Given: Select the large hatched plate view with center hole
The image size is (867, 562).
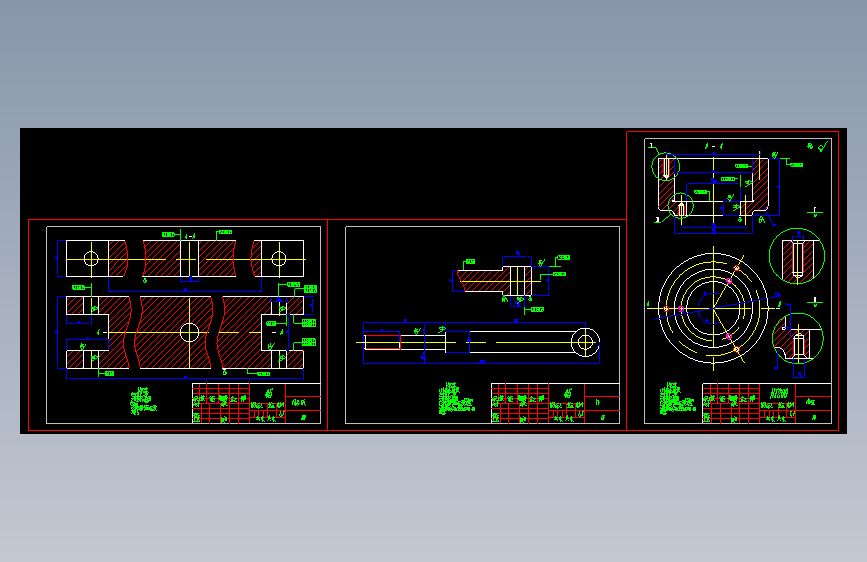Looking at the screenshot, I should (x=185, y=332).
